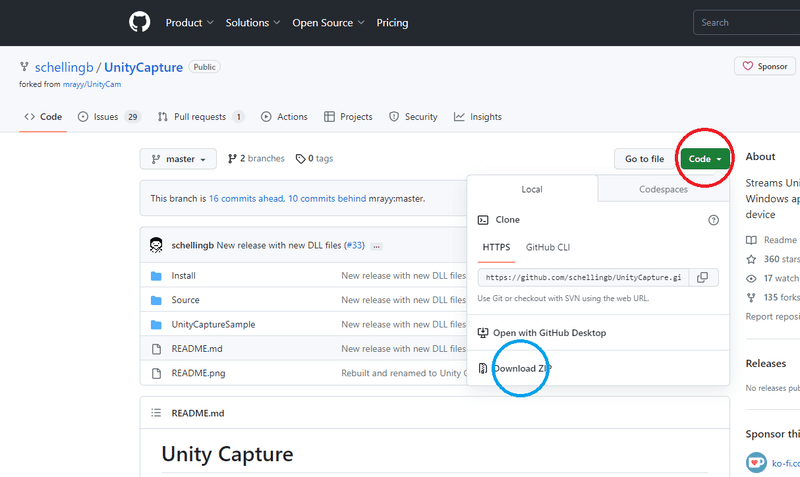Click the clone help question icon
The width and height of the screenshot is (800, 477).
713,220
